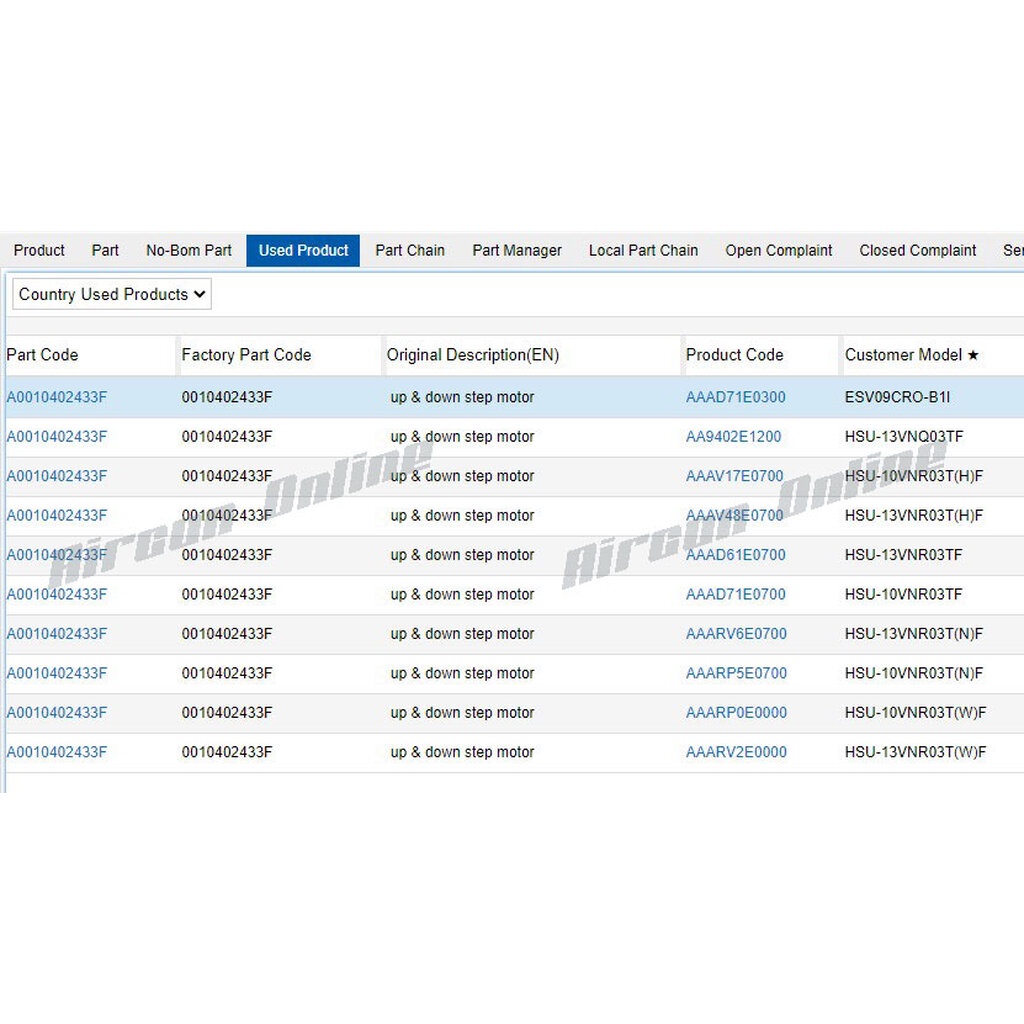Screen dimensions: 1024x1024
Task: Select the HSU-13VNR03T(N)F model cell
Action: click(914, 634)
